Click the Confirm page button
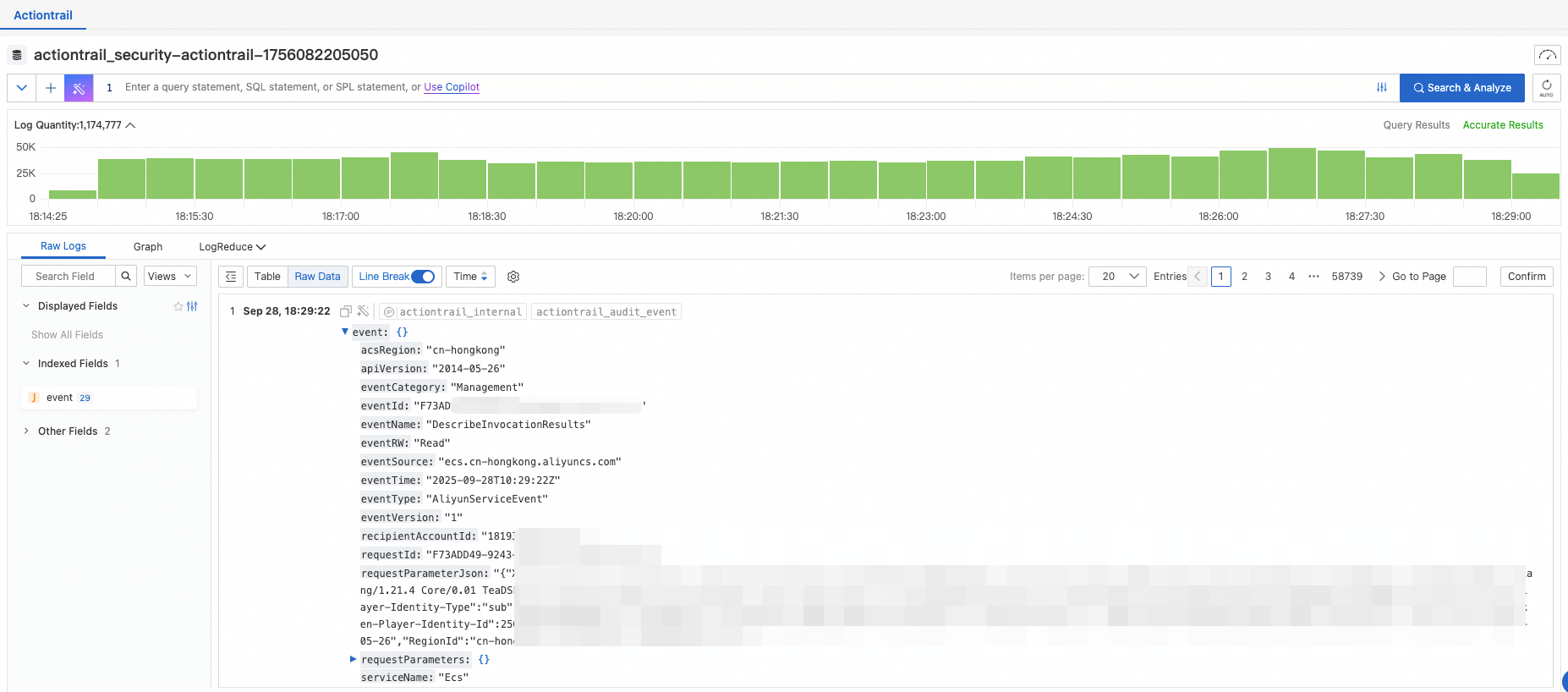The height and width of the screenshot is (692, 1568). 1527,277
